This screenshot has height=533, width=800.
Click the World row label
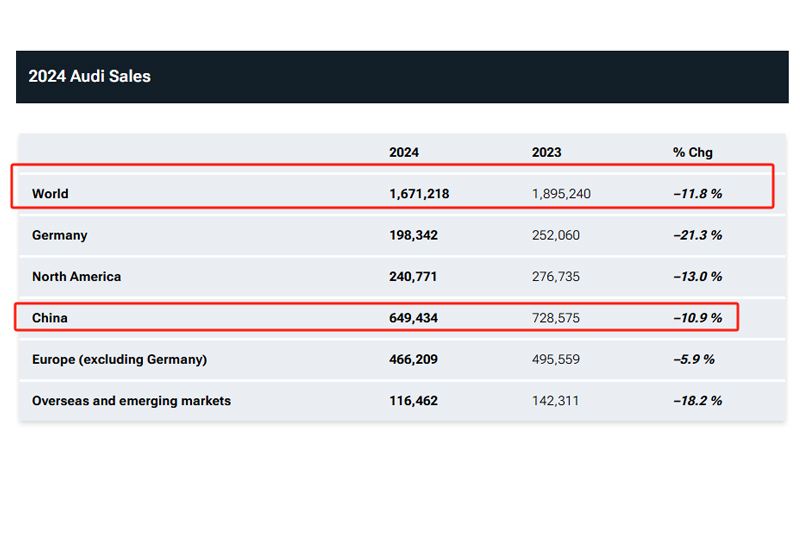pyautogui.click(x=50, y=194)
